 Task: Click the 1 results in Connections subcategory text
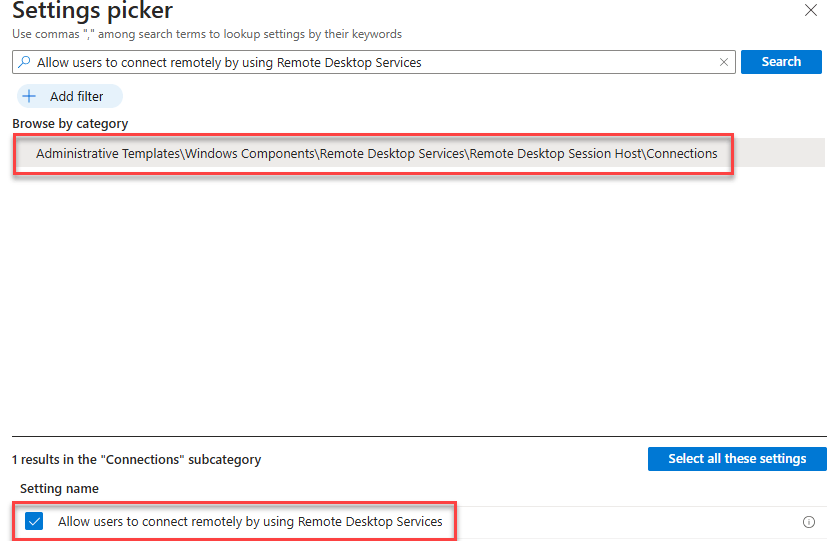coord(136,460)
